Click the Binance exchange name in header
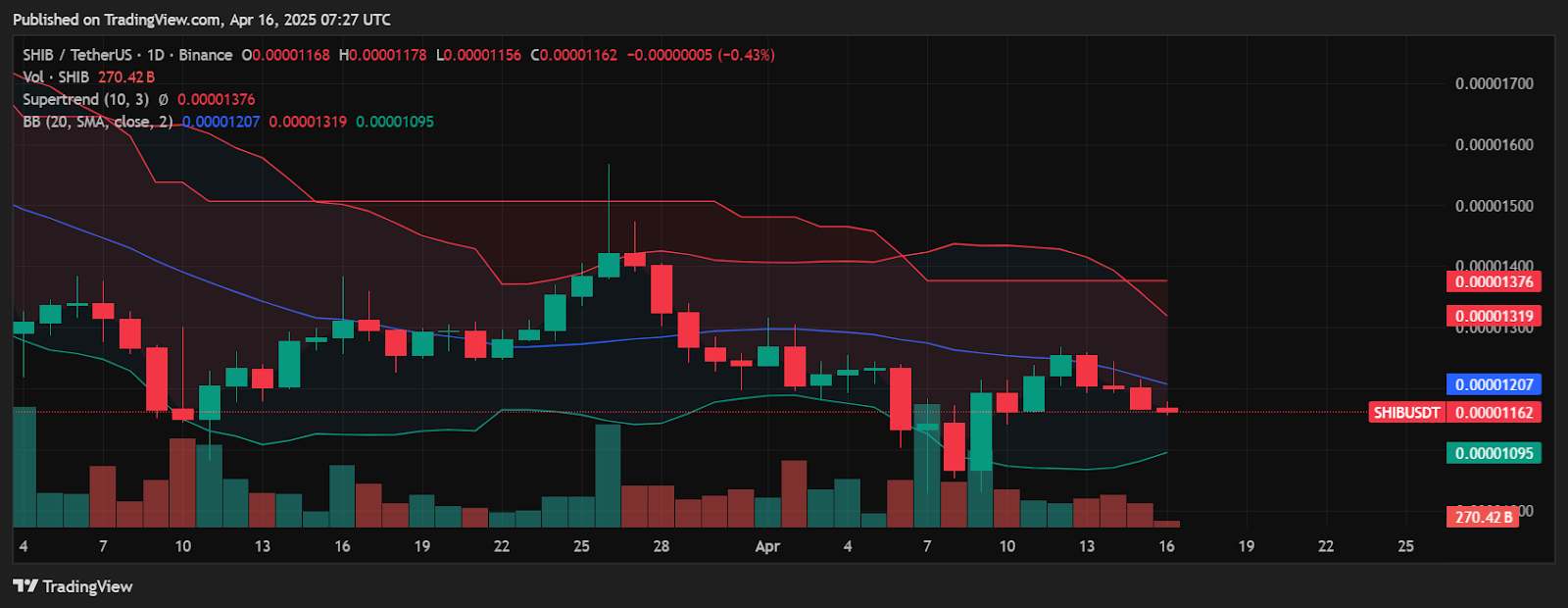Screen dimensions: 1568x608 pyautogui.click(x=206, y=55)
